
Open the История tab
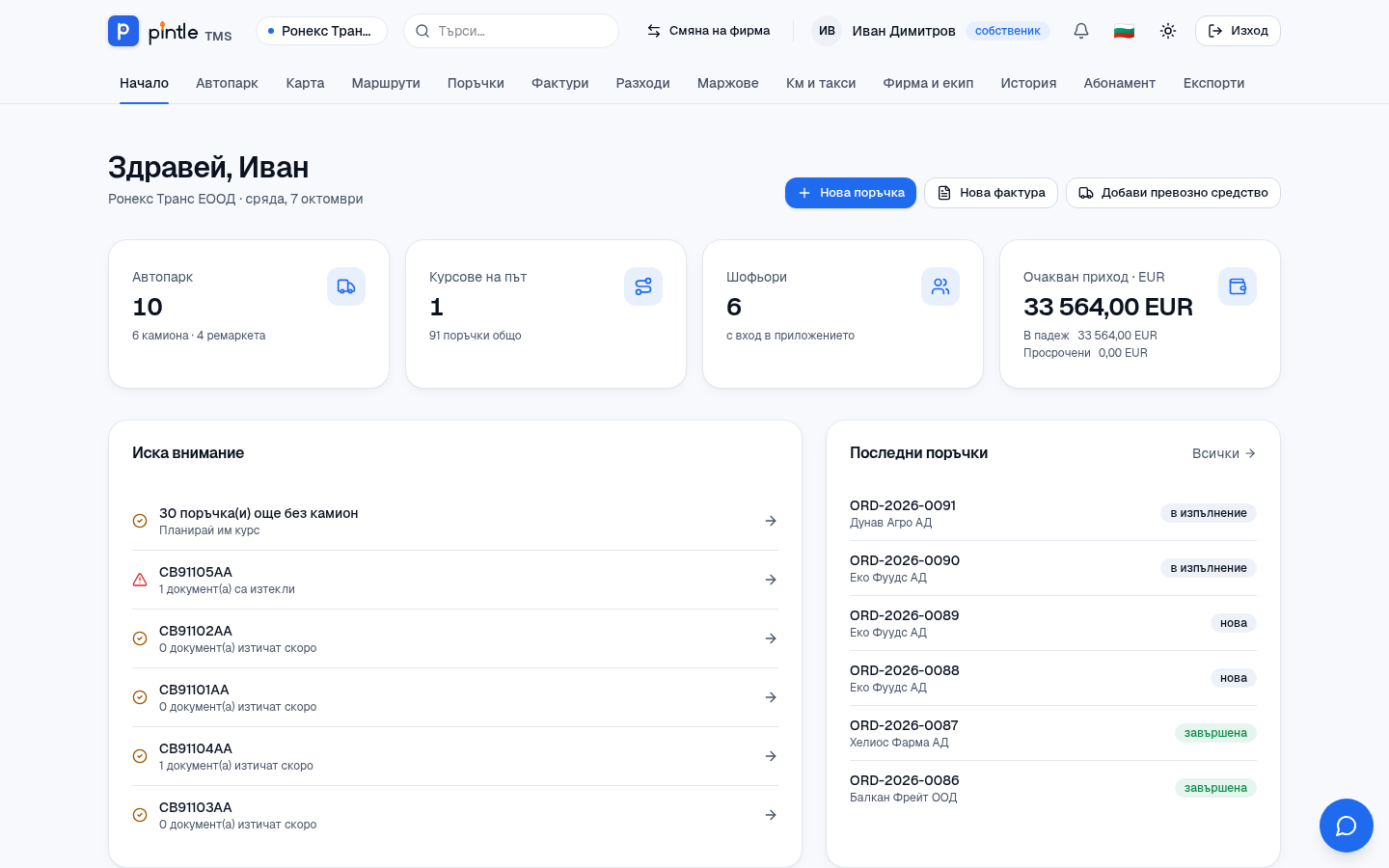[1028, 83]
